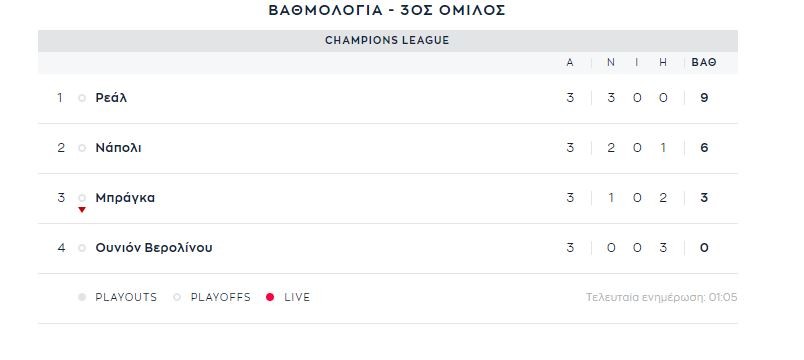Screen dimensions: 804x360
Task: Click the ΒΑΘ points column header
Action: 704,63
